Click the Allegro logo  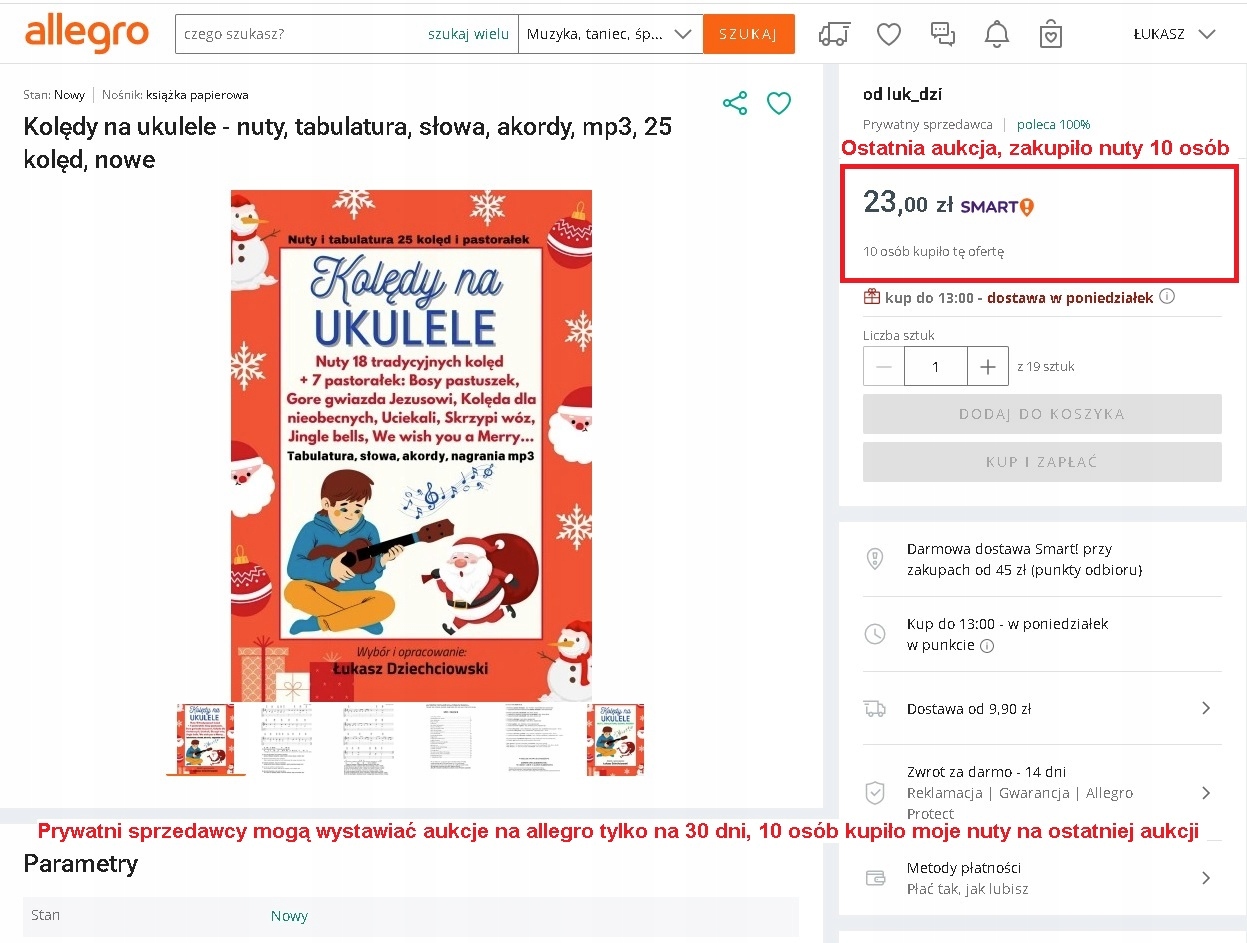(x=87, y=33)
